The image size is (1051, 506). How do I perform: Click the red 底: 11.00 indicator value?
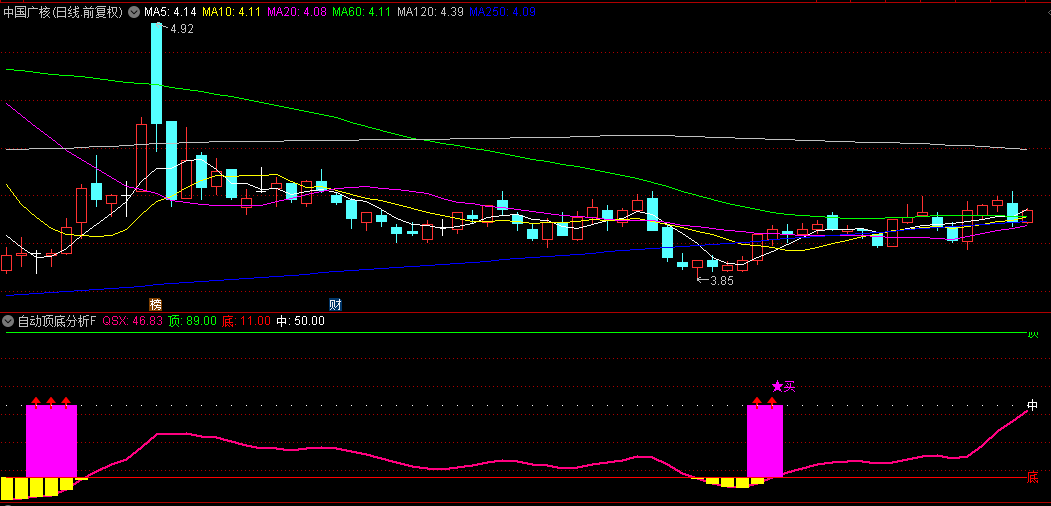(x=246, y=321)
